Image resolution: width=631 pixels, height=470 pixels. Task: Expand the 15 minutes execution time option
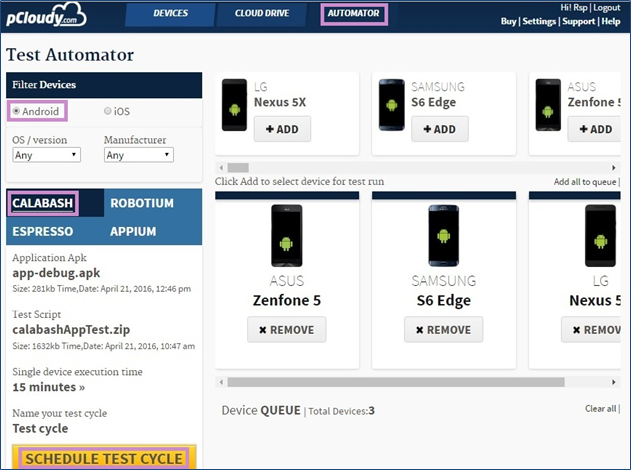pyautogui.click(x=49, y=387)
